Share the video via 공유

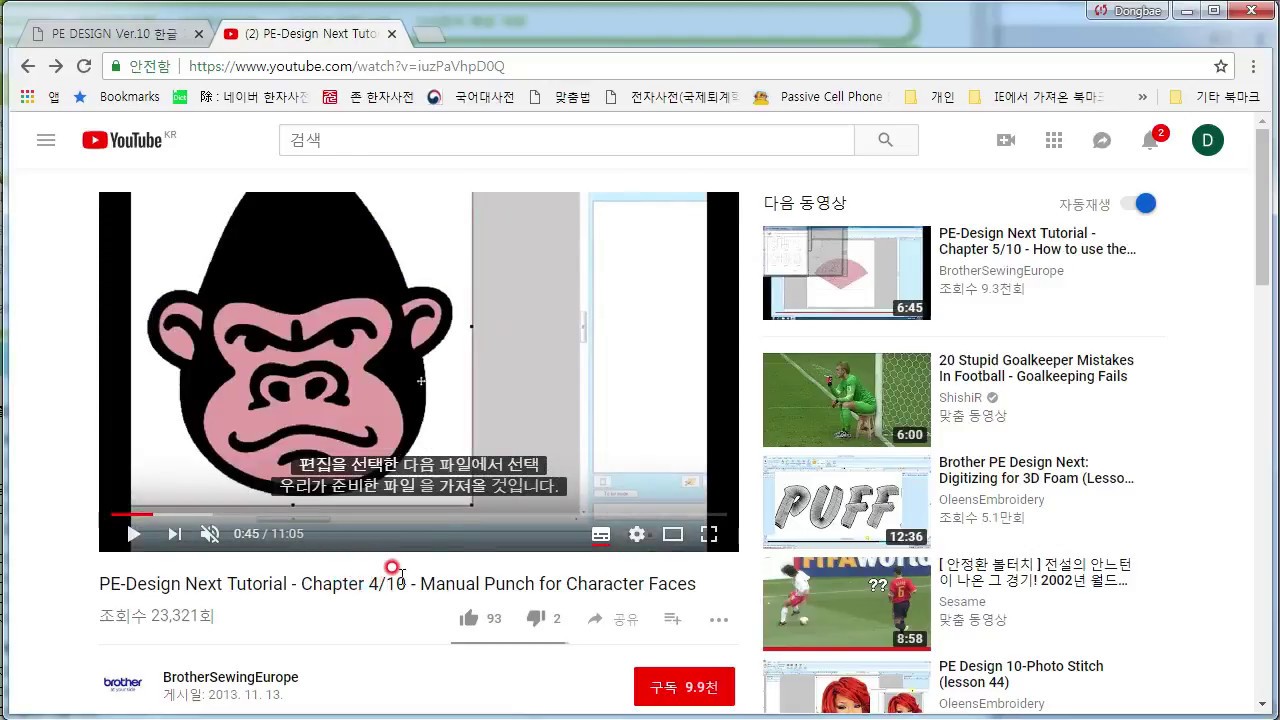[612, 619]
